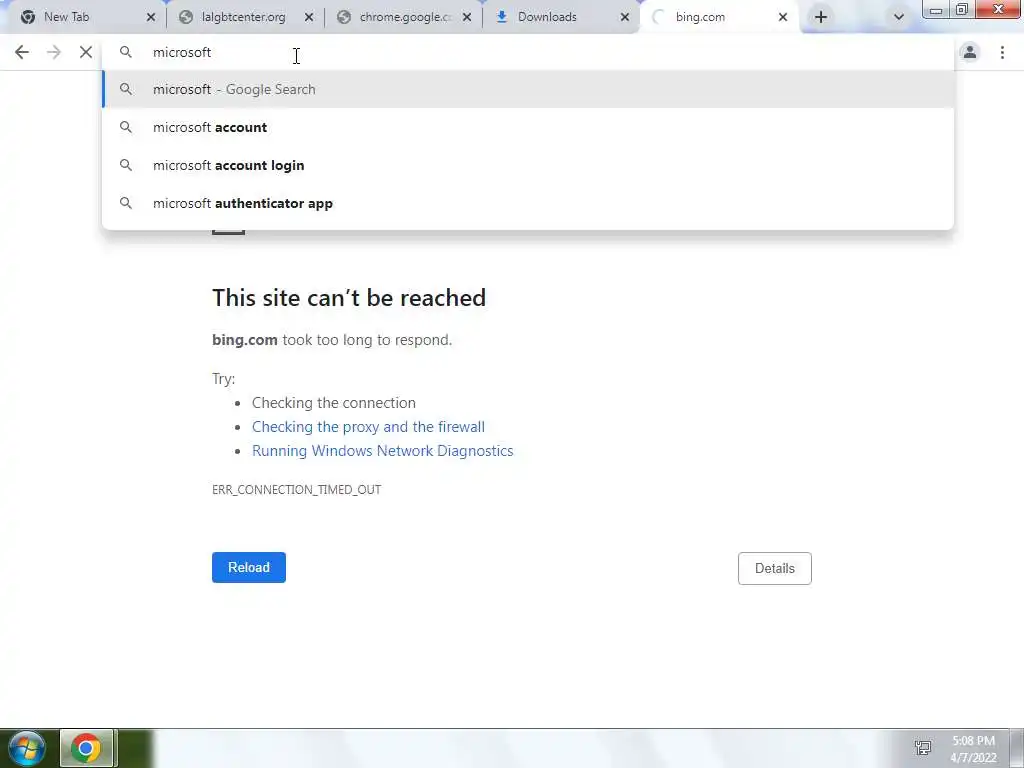The height and width of the screenshot is (768, 1024).
Task: Select the bing.com tab
Action: coord(718,17)
